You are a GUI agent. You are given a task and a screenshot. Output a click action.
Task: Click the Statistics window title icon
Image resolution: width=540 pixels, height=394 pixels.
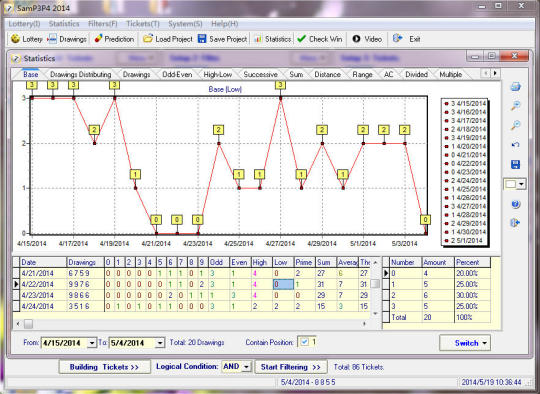click(x=15, y=59)
